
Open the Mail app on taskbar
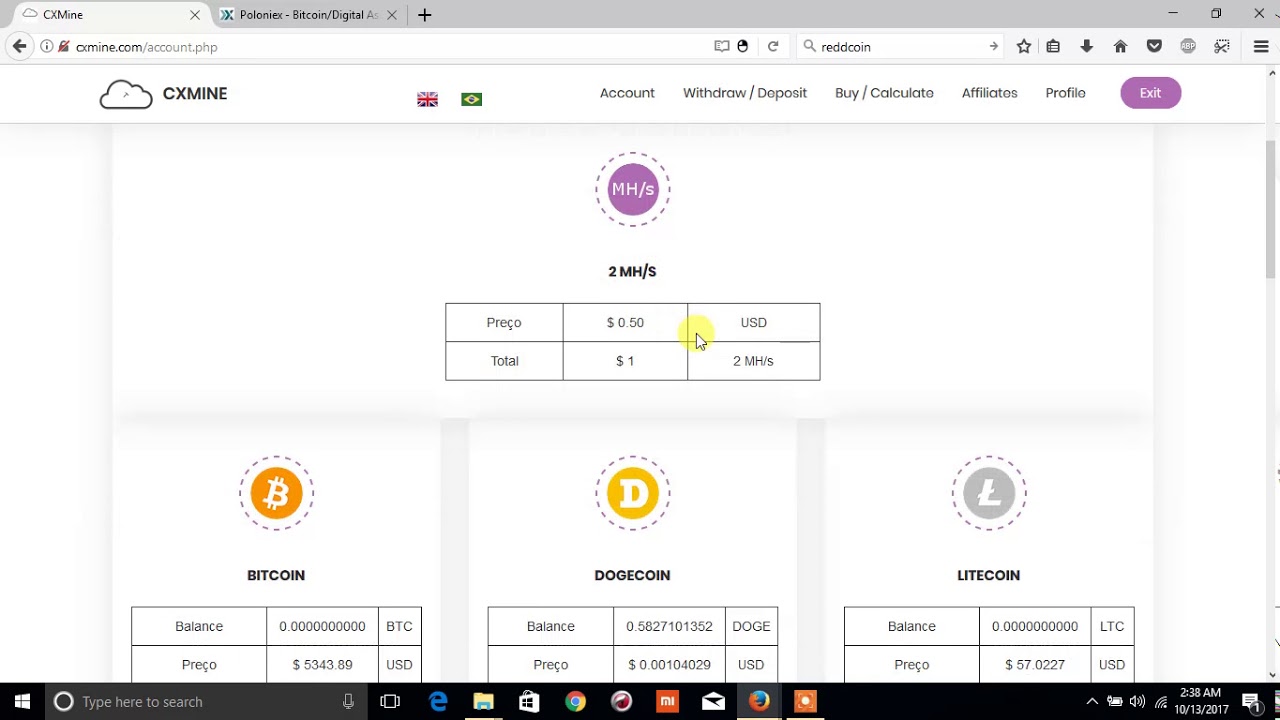[x=713, y=701]
